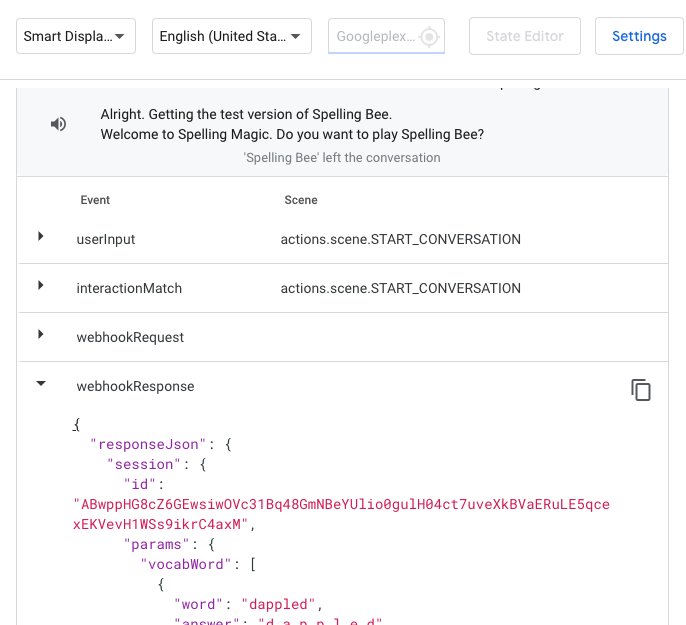
Task: Click the Googleplex location input field
Action: click(x=374, y=36)
